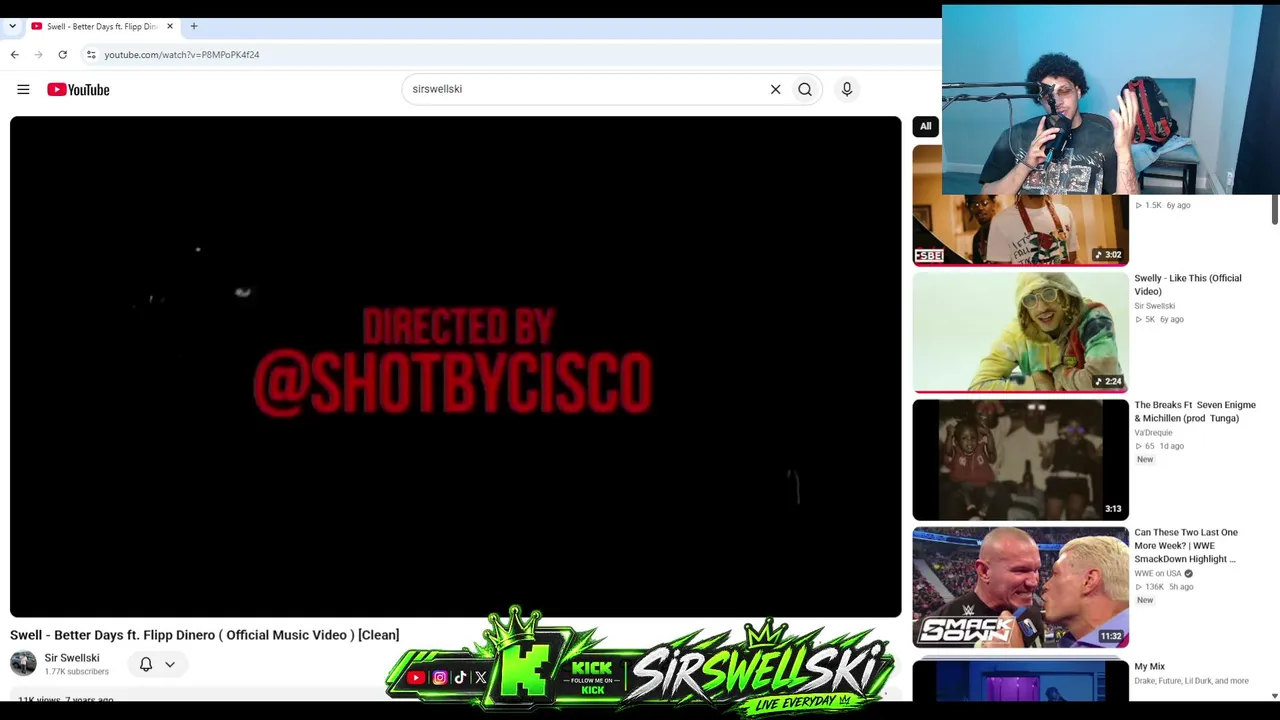Click the scrollbar down arrow

tap(1274, 695)
